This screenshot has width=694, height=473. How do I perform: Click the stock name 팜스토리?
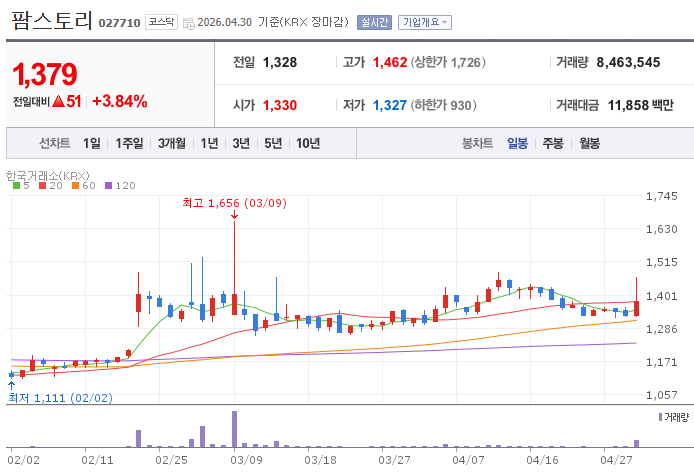[52, 20]
